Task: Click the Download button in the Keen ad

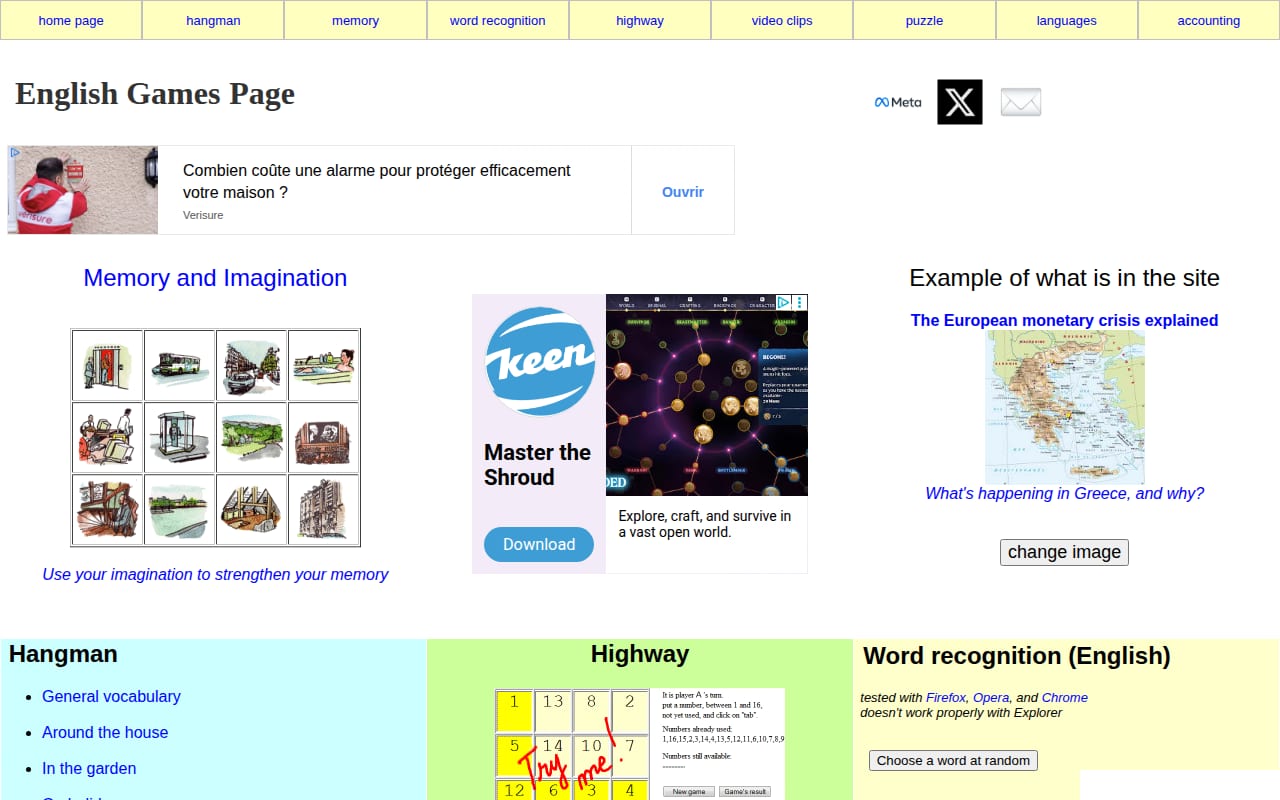Action: point(539,544)
